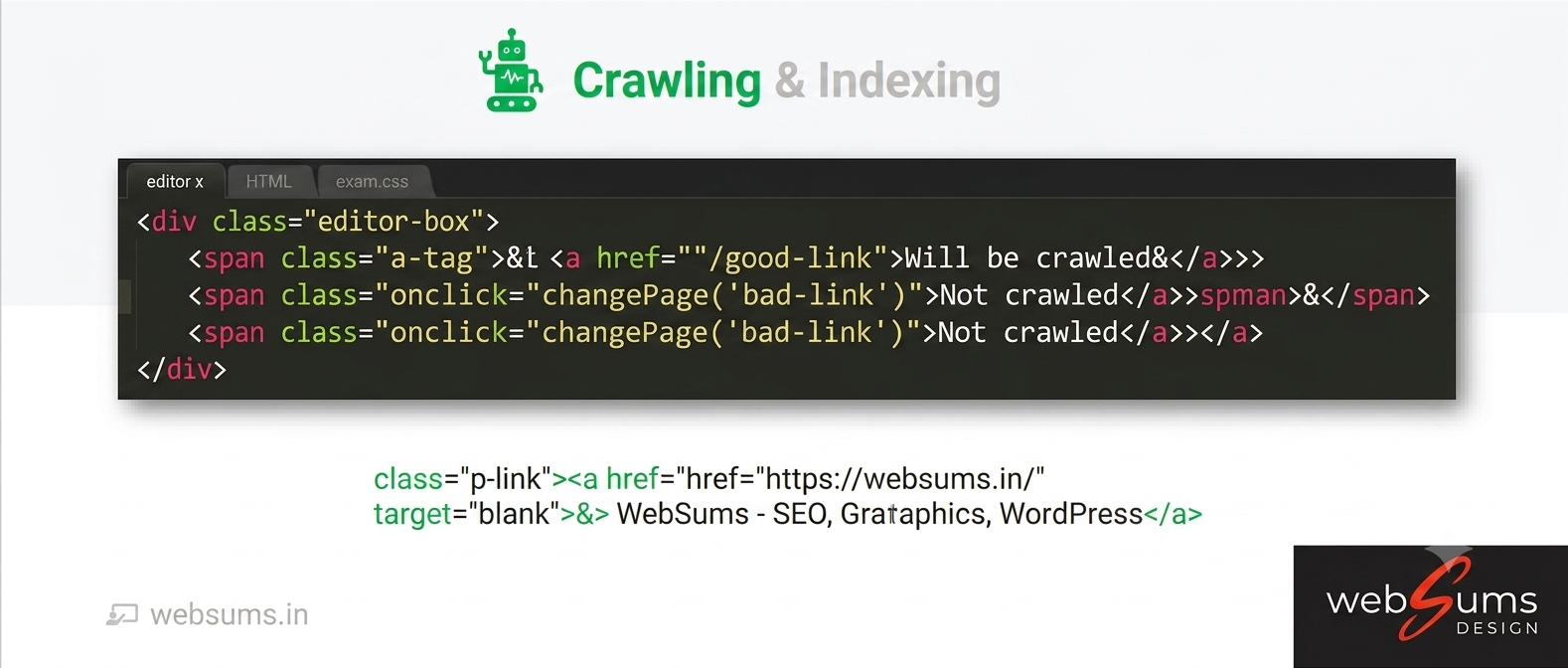Viewport: 1568px width, 668px height.
Task: Click the opening div class="editor-box" line
Action: 318,221
